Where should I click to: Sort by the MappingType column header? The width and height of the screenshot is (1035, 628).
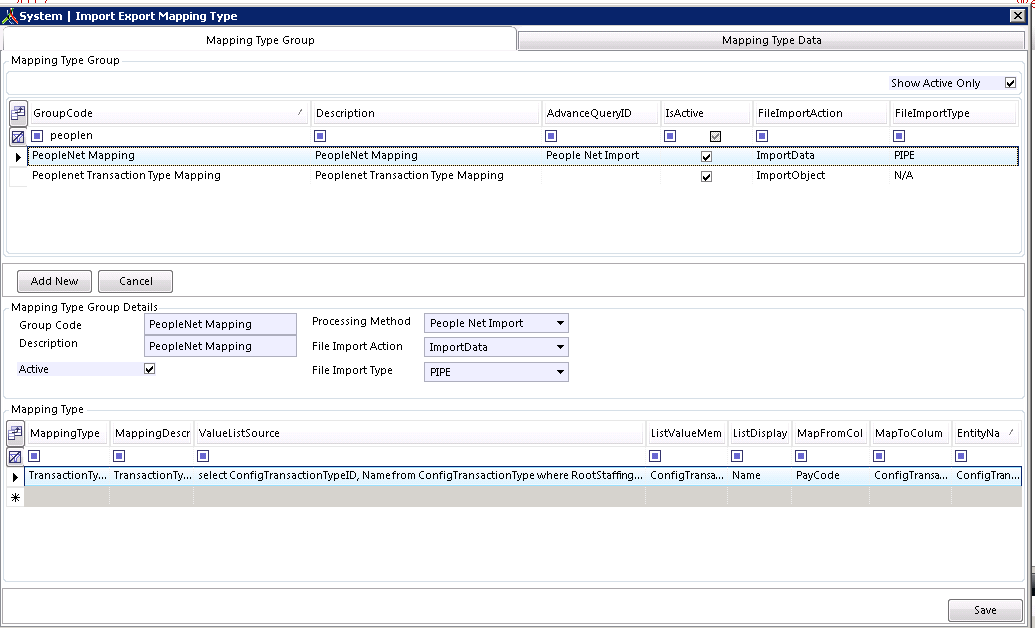pyautogui.click(x=68, y=433)
